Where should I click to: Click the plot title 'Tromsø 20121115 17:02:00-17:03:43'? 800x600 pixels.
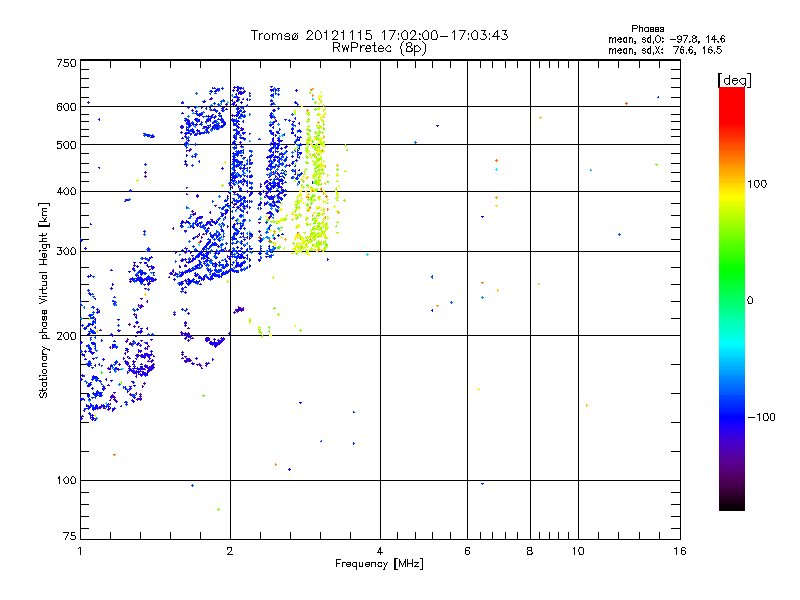(379, 35)
